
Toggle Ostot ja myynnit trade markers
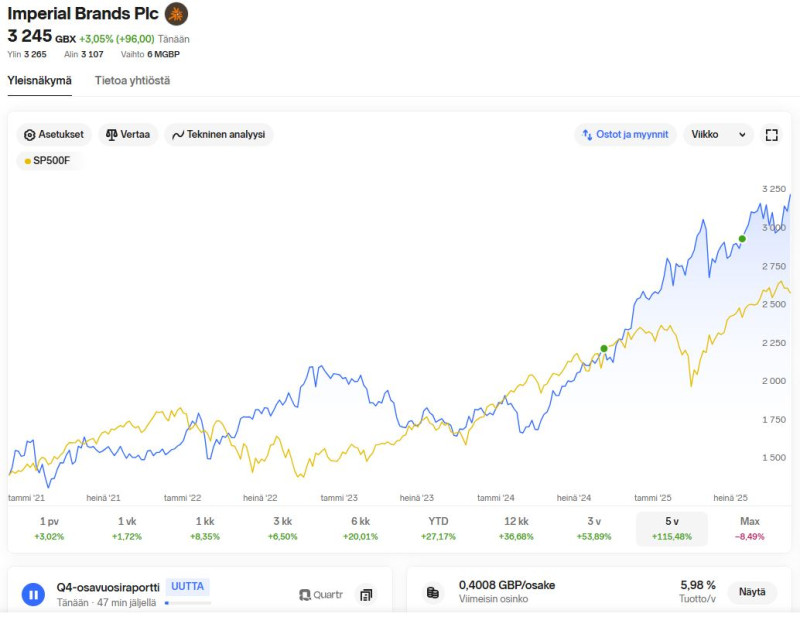point(625,135)
